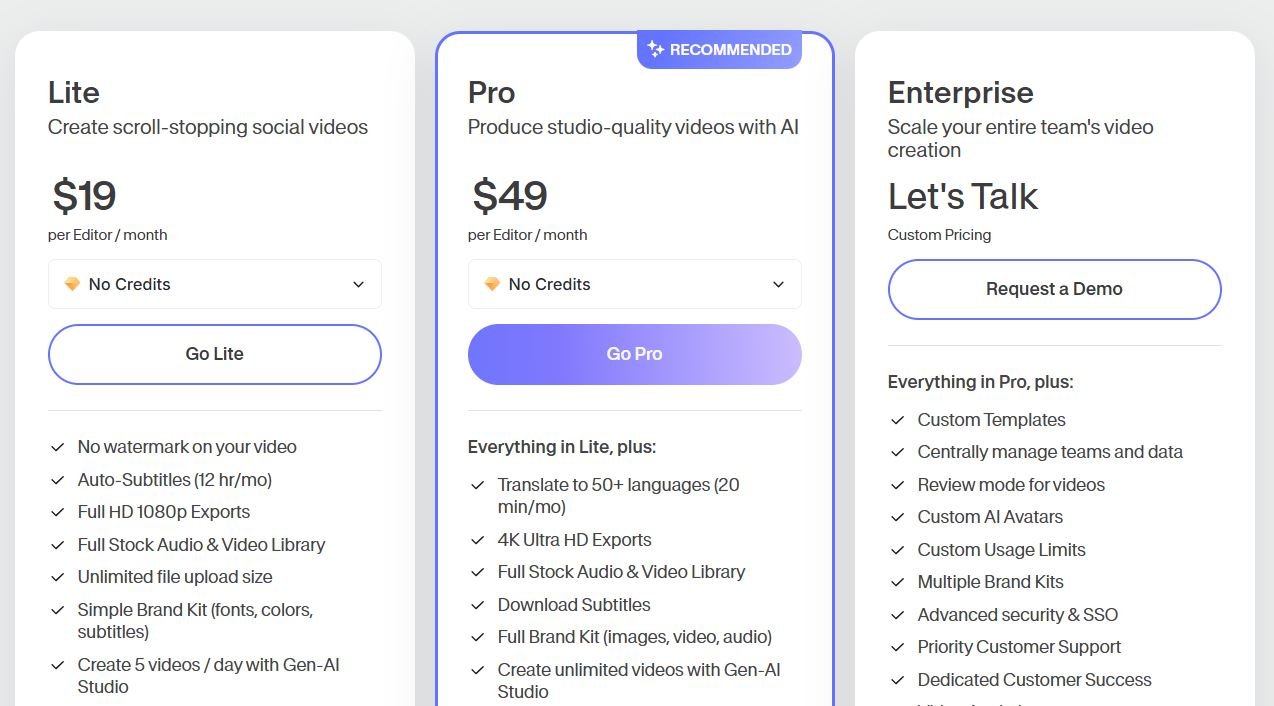Click checkmark beside No watermark on your video
This screenshot has width=1274, height=706.
58,447
